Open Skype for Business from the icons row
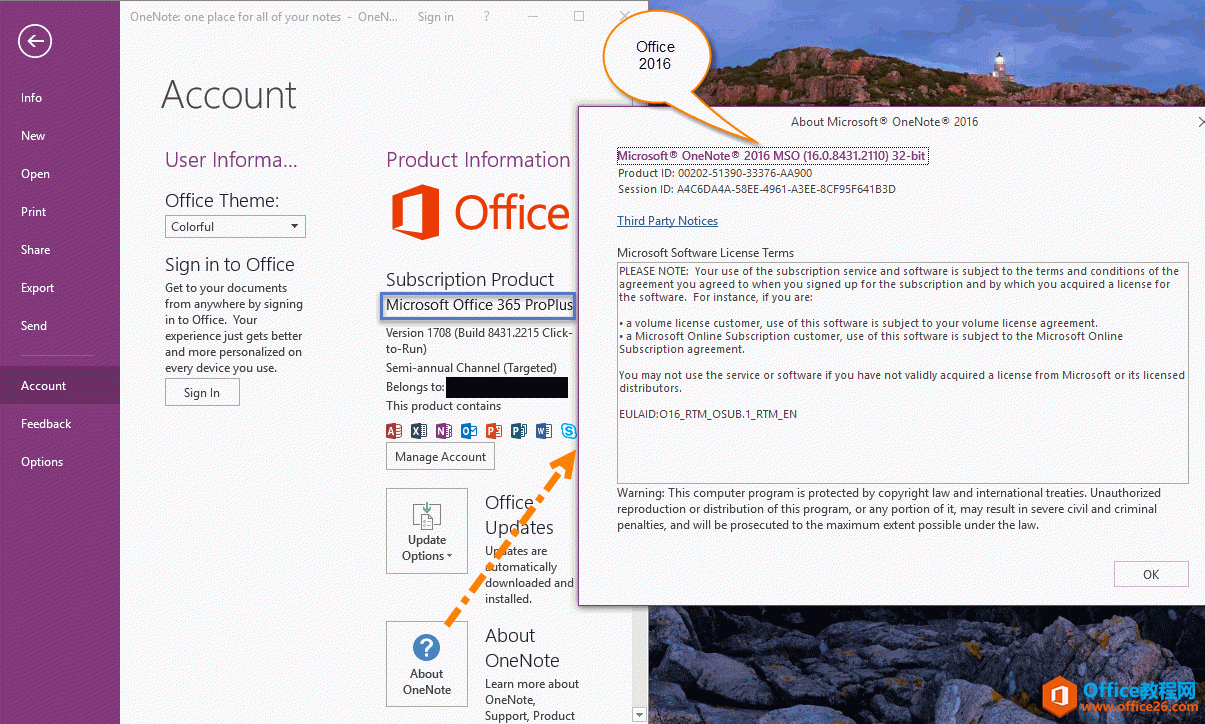 point(569,430)
